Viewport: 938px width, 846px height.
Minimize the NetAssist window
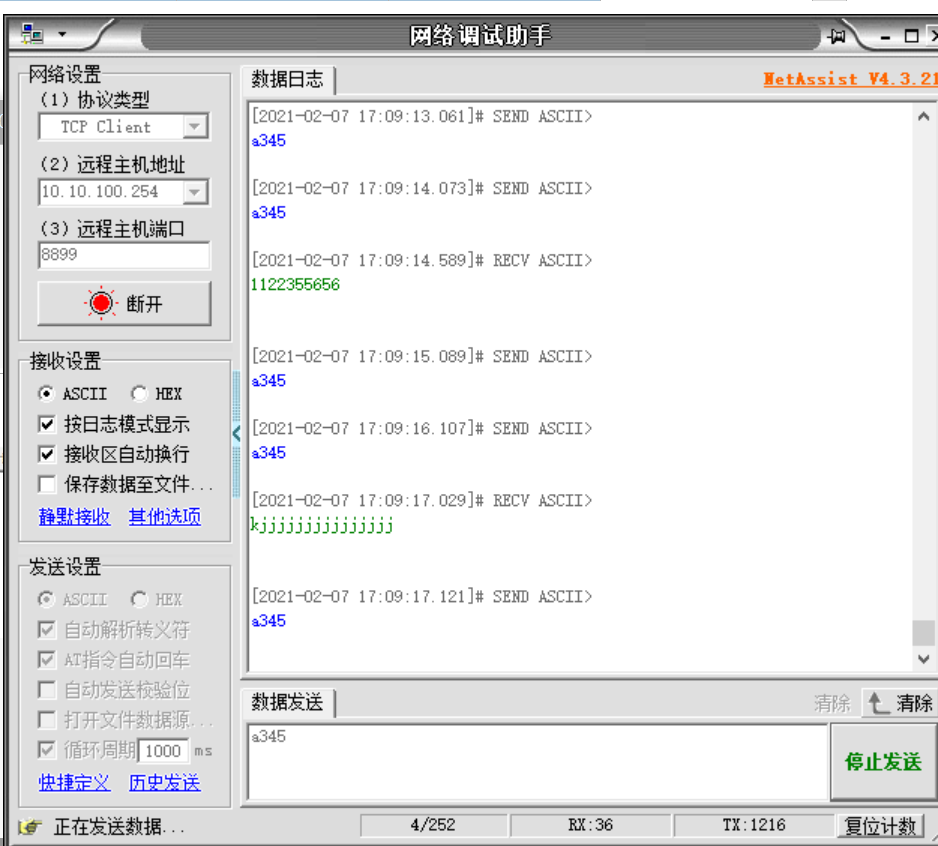885,37
